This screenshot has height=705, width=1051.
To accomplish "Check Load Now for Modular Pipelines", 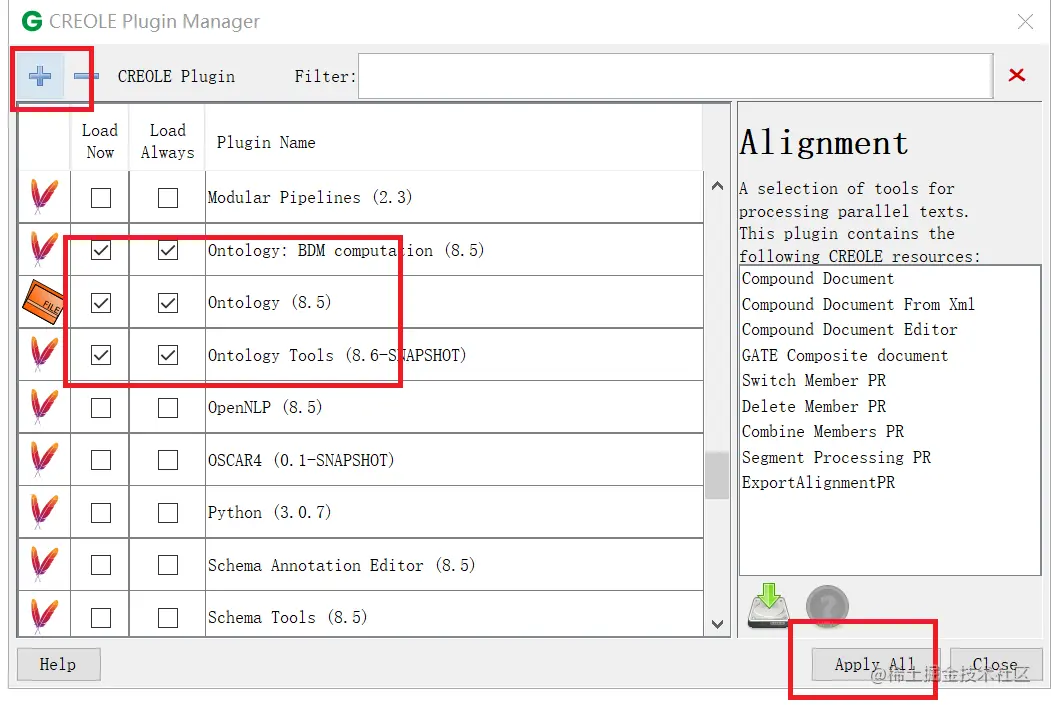I will [101, 198].
